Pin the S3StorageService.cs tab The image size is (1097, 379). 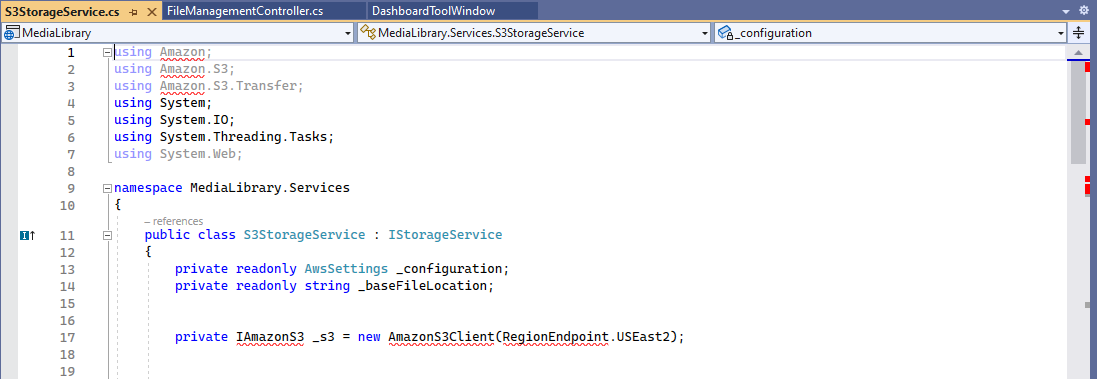pos(134,11)
